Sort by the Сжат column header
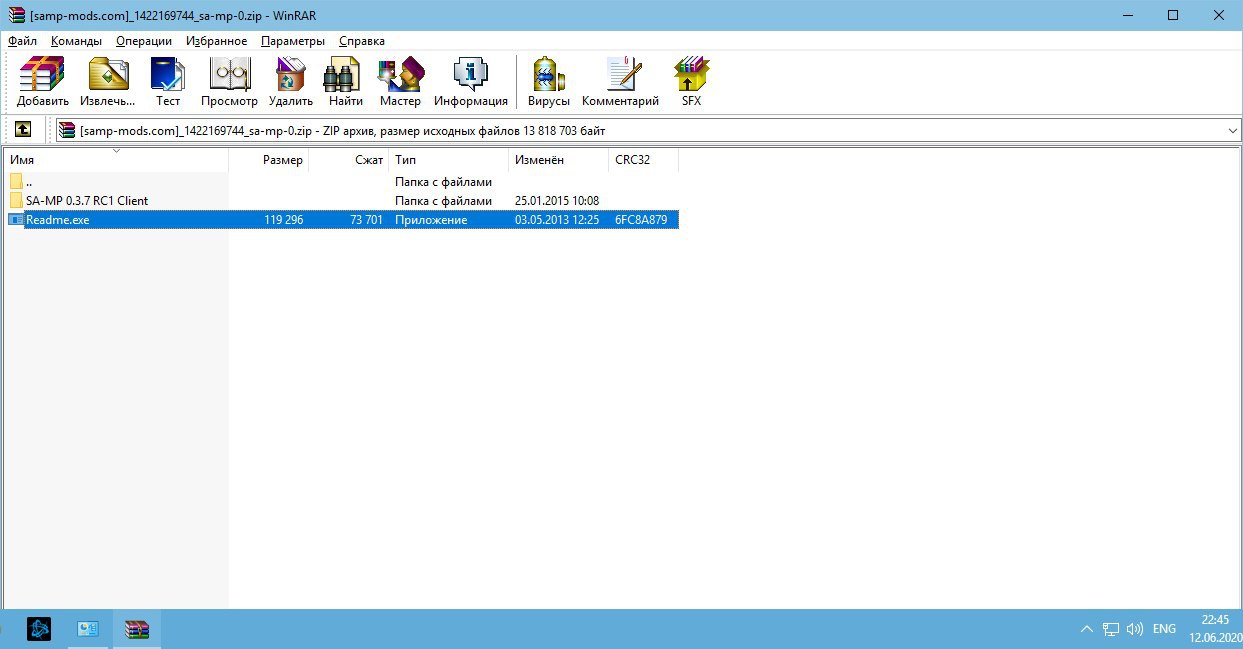1243x649 pixels. point(349,160)
